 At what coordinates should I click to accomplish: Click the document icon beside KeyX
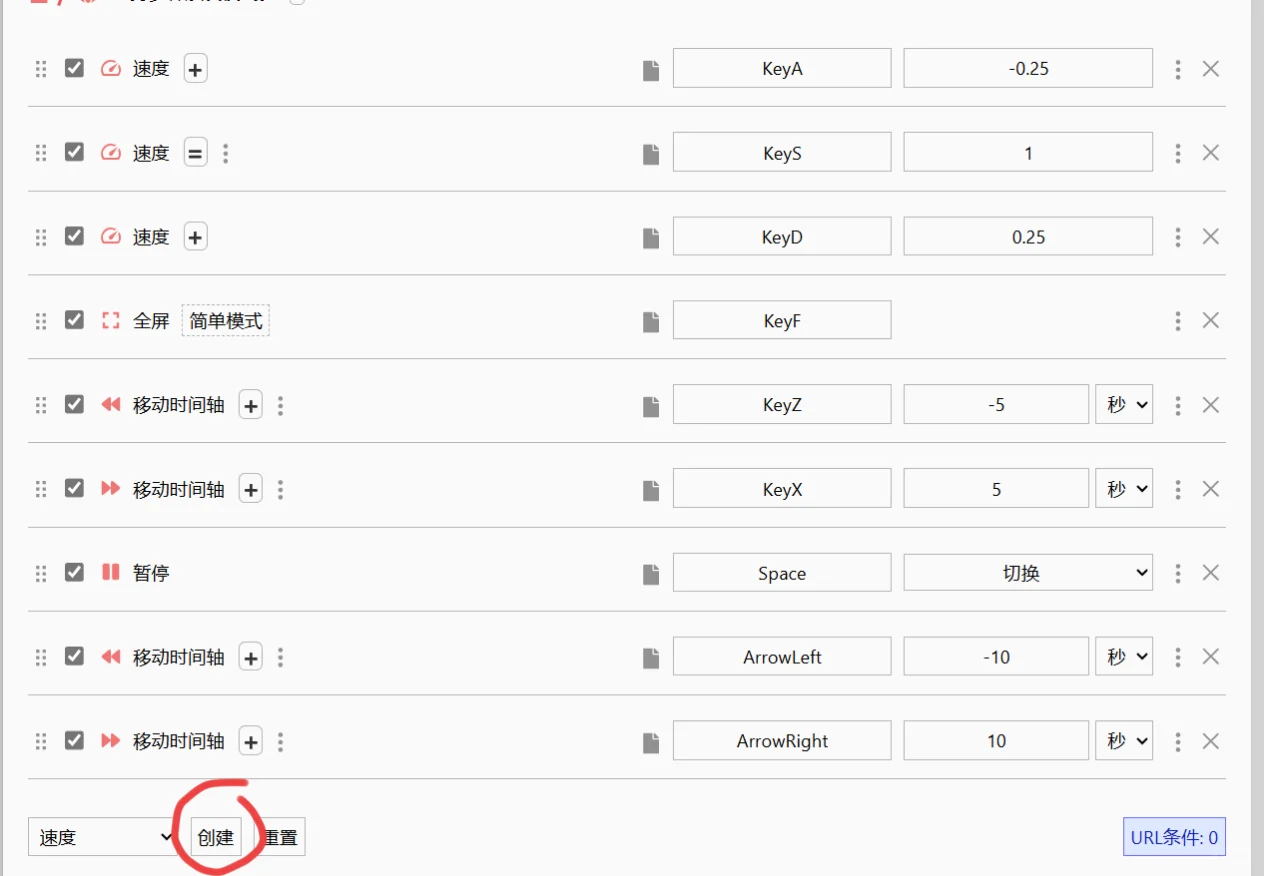[651, 490]
